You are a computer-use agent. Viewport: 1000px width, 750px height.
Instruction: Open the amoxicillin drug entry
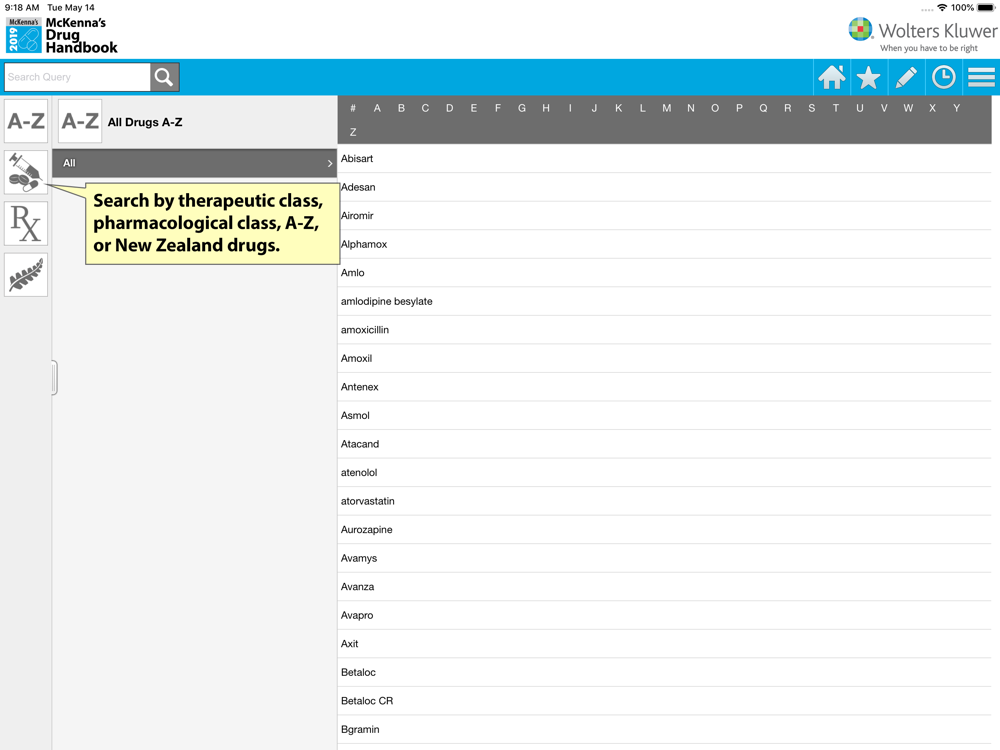click(x=665, y=330)
